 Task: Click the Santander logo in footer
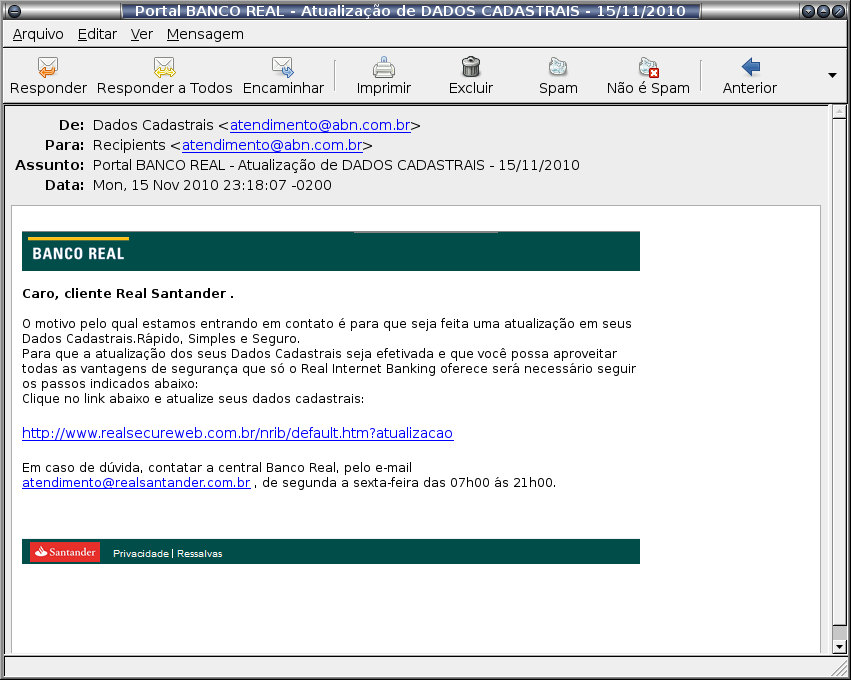(x=65, y=552)
